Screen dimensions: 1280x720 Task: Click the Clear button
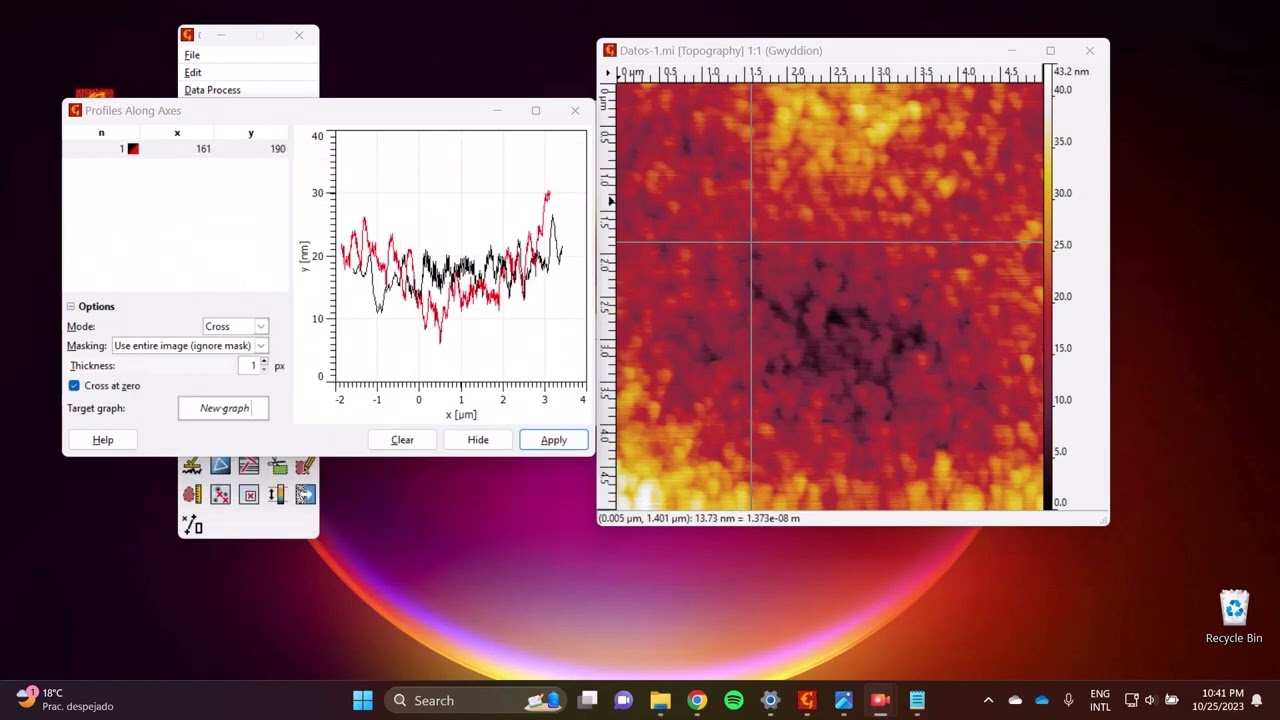pos(402,440)
